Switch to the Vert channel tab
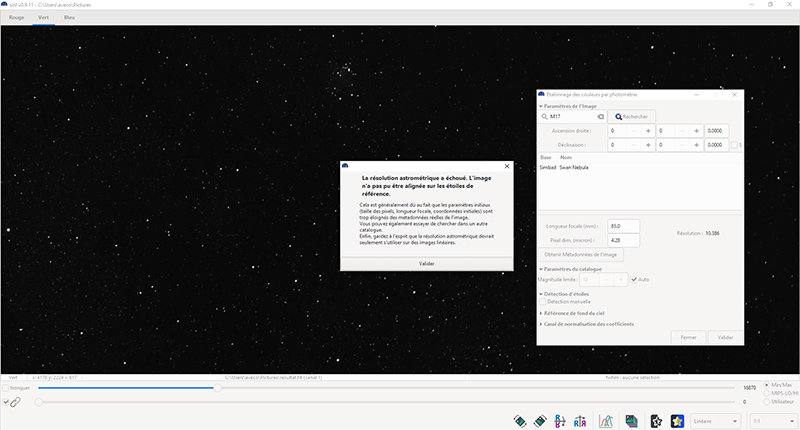This screenshot has width=800, height=430. pyautogui.click(x=43, y=17)
